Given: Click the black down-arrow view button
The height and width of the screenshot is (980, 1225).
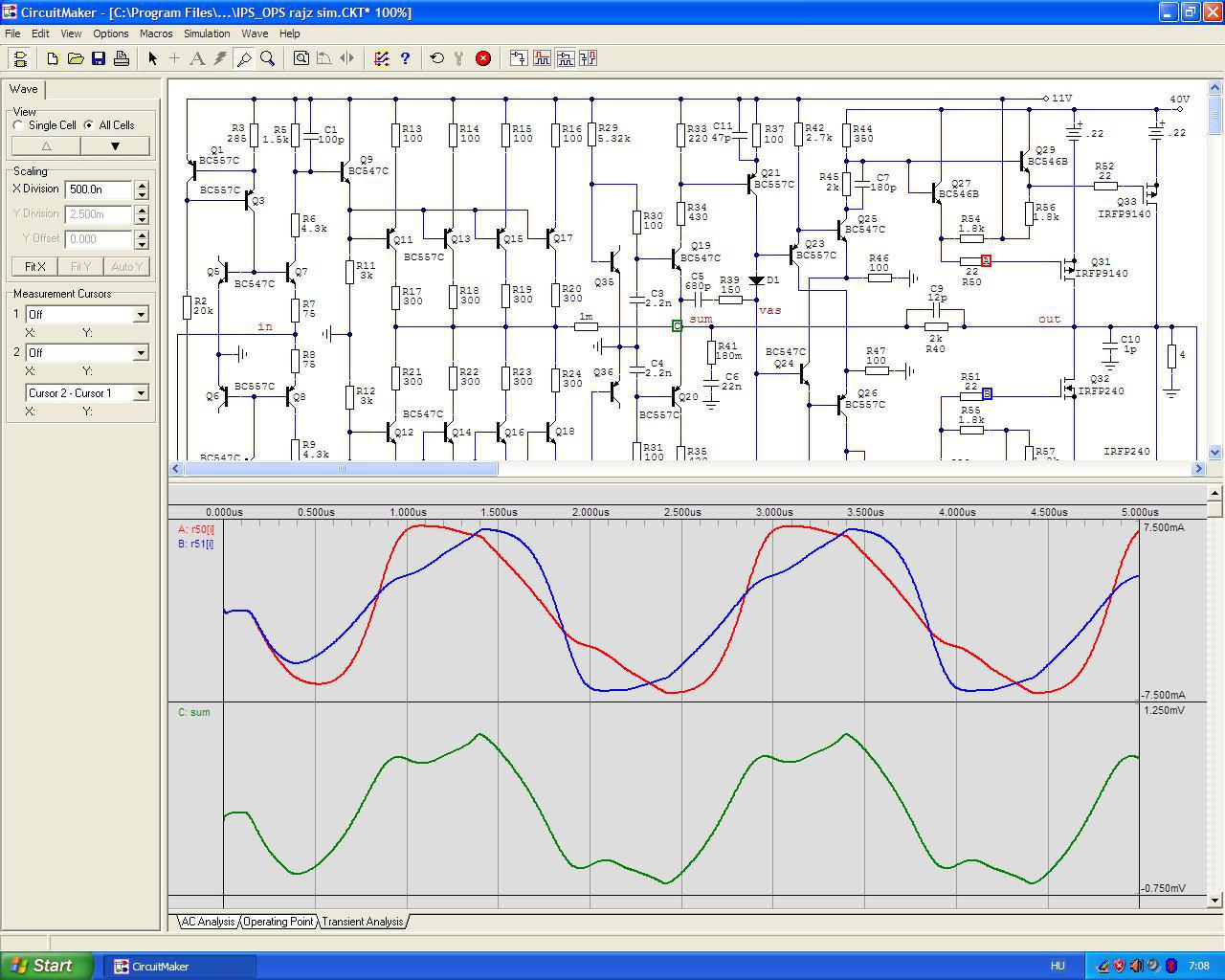Looking at the screenshot, I should (x=115, y=146).
